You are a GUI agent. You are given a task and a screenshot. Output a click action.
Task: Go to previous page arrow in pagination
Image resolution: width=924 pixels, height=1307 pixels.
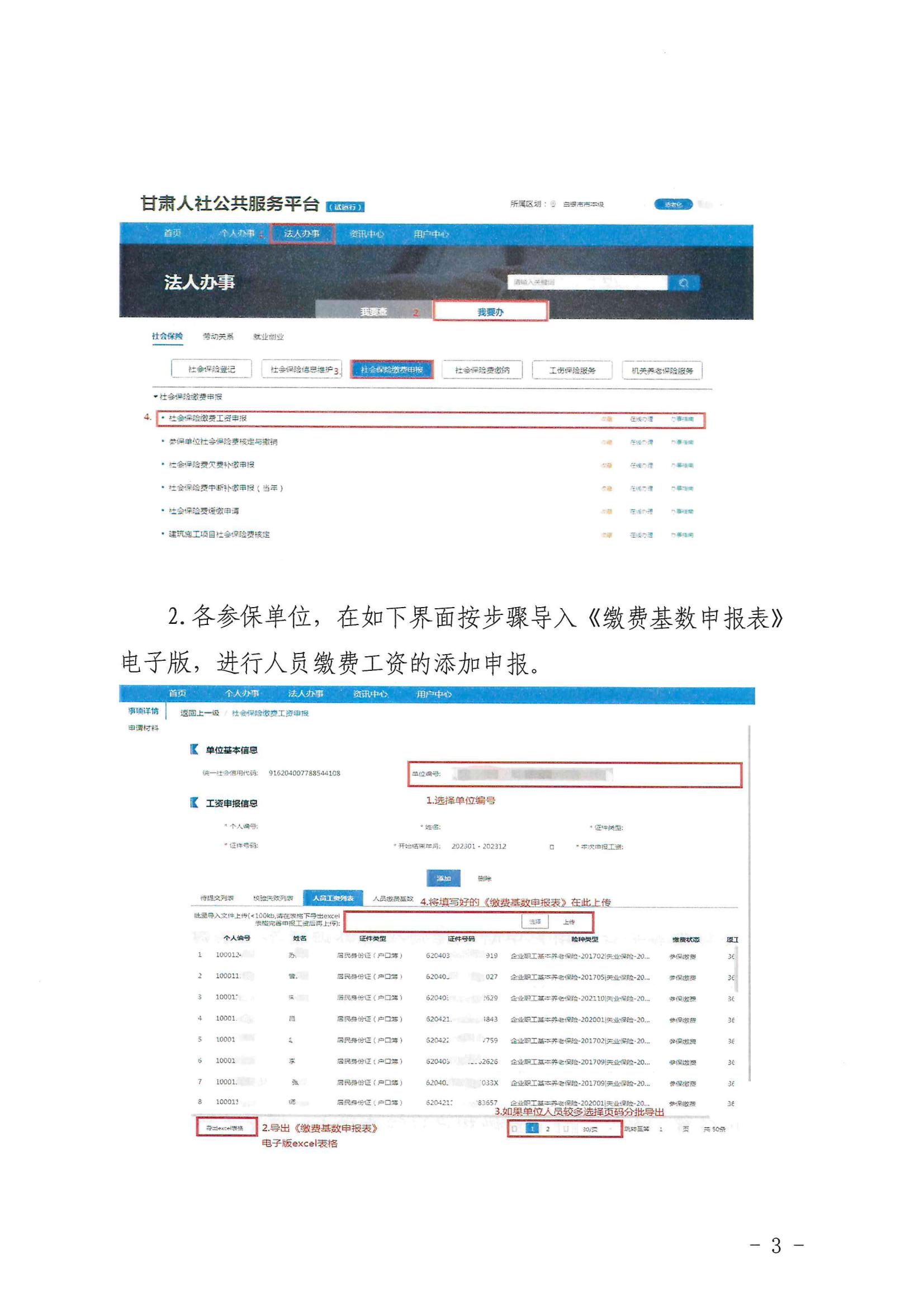coord(515,1128)
